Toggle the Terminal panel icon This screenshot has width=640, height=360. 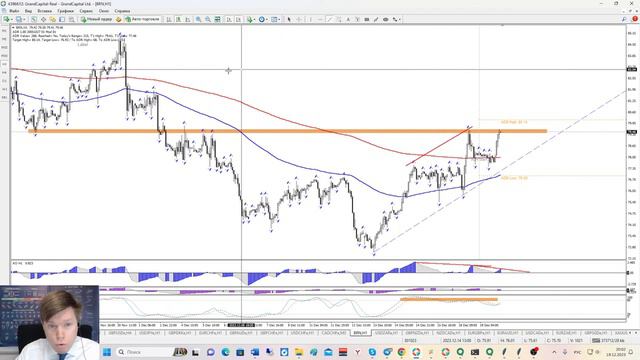(62, 19)
